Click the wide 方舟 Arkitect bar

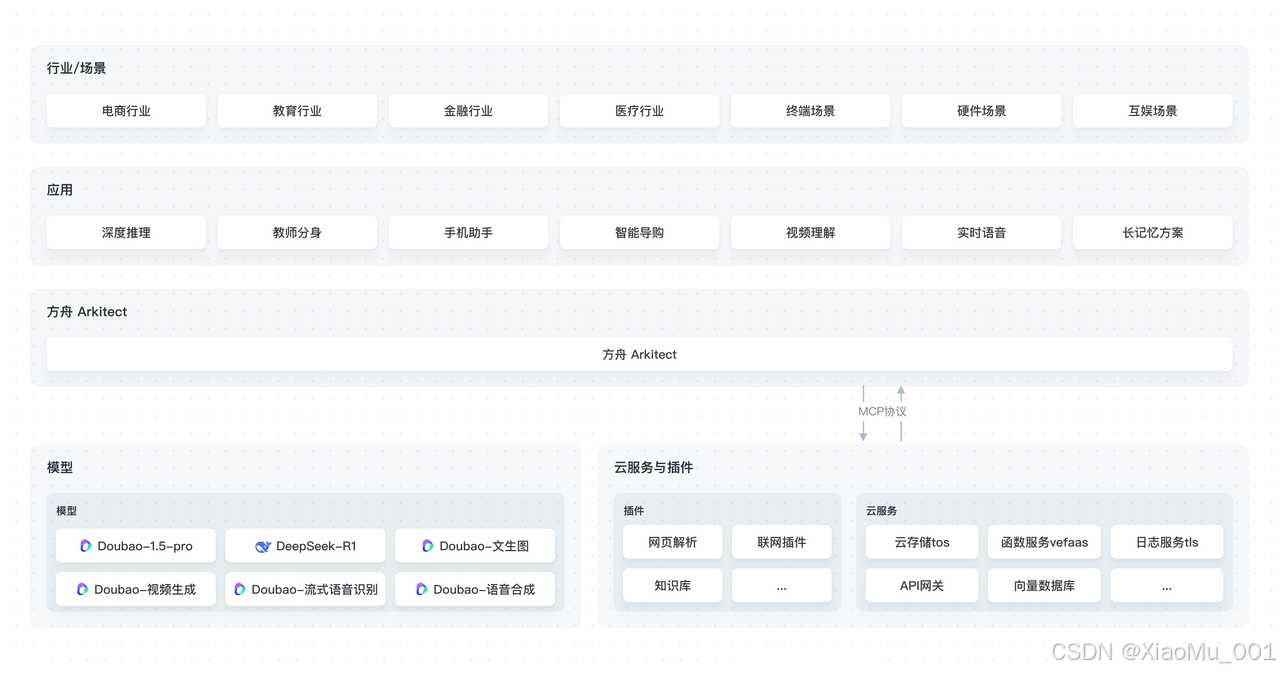639,354
